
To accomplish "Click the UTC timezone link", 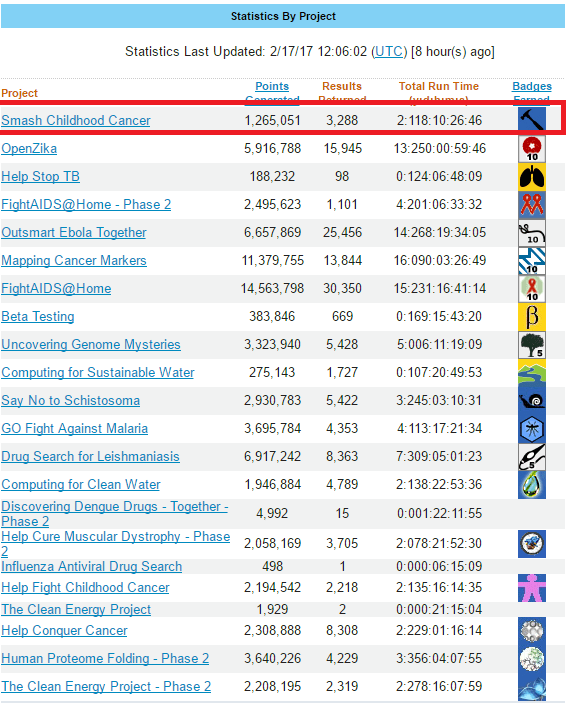I will pos(389,51).
